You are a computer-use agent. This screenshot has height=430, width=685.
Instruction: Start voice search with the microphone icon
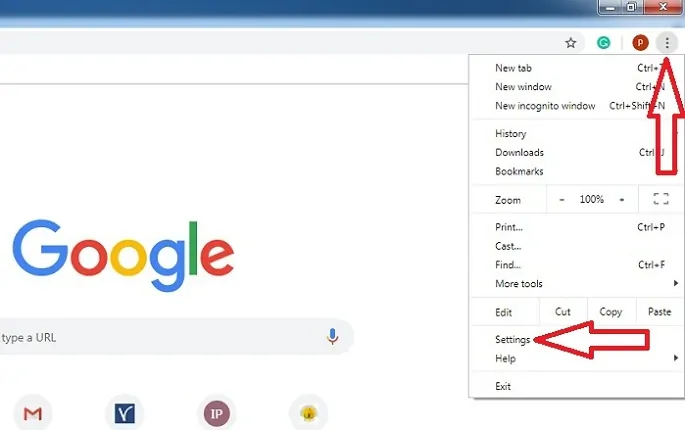[332, 336]
